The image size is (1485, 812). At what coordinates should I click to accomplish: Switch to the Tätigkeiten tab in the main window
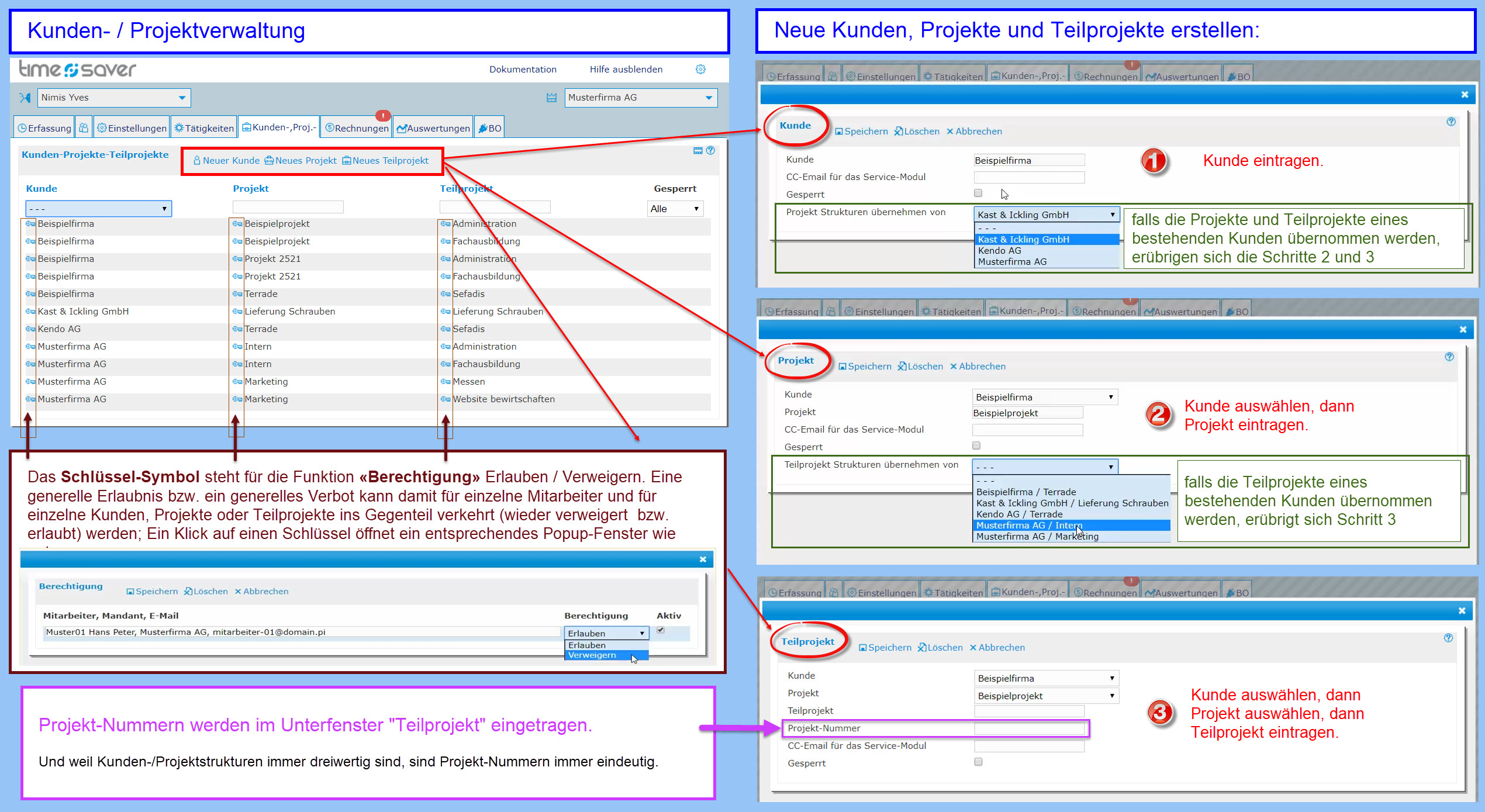pos(204,128)
